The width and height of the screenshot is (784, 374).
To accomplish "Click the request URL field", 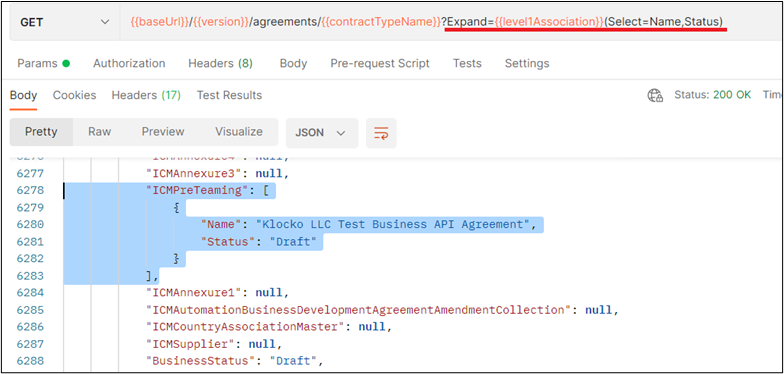I will pos(450,22).
